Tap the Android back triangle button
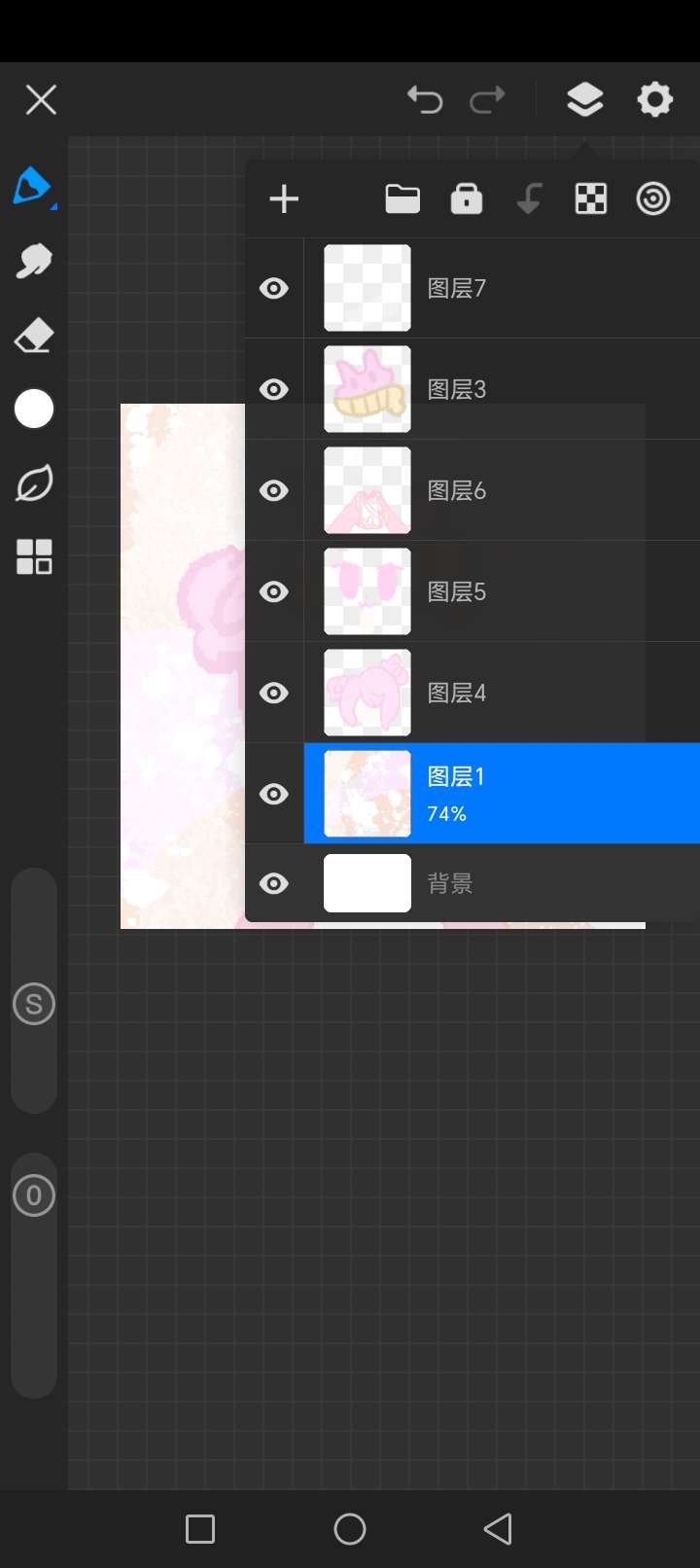 [x=498, y=1529]
